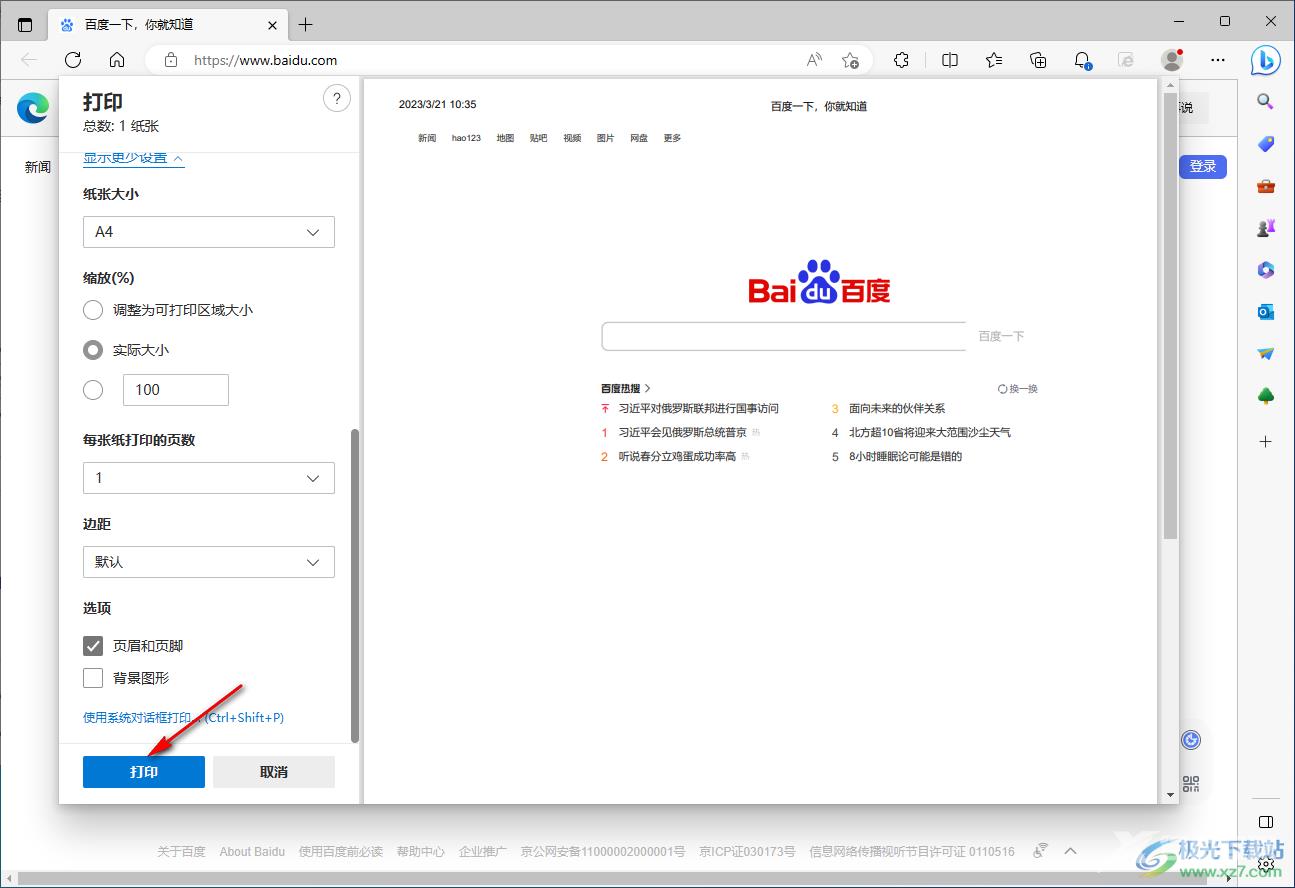Screen dimensions: 1295x888
Task: Open 每张纸打印的页数 dropdown
Action: click(209, 478)
